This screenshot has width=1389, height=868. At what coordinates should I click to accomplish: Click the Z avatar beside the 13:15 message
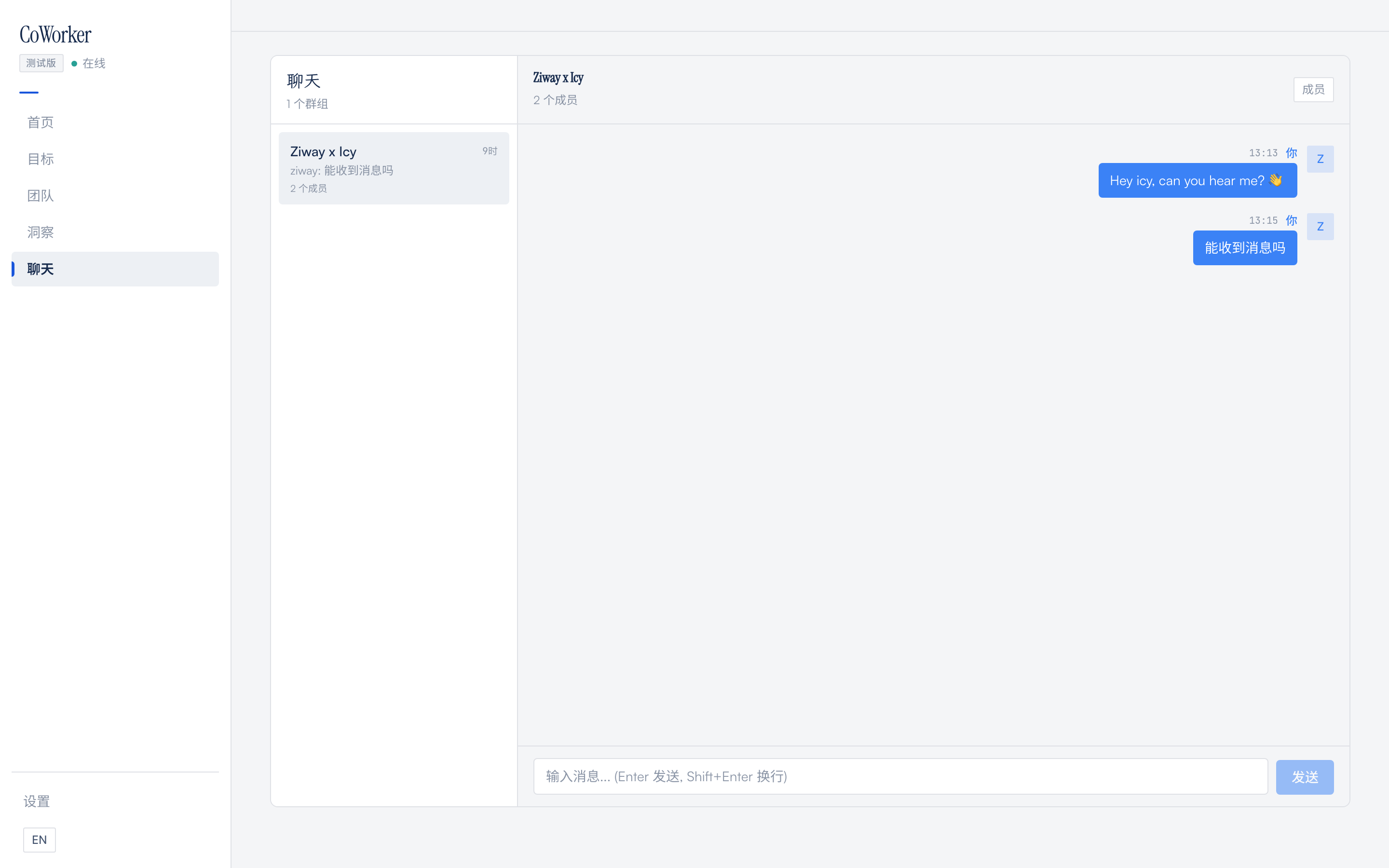(x=1320, y=227)
